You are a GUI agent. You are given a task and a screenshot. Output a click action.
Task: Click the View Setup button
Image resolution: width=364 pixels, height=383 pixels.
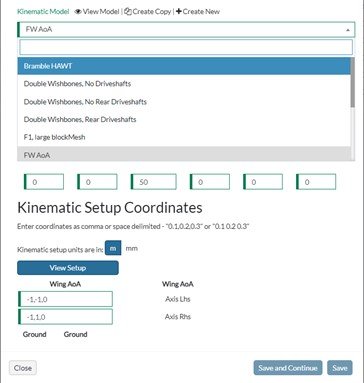click(68, 268)
